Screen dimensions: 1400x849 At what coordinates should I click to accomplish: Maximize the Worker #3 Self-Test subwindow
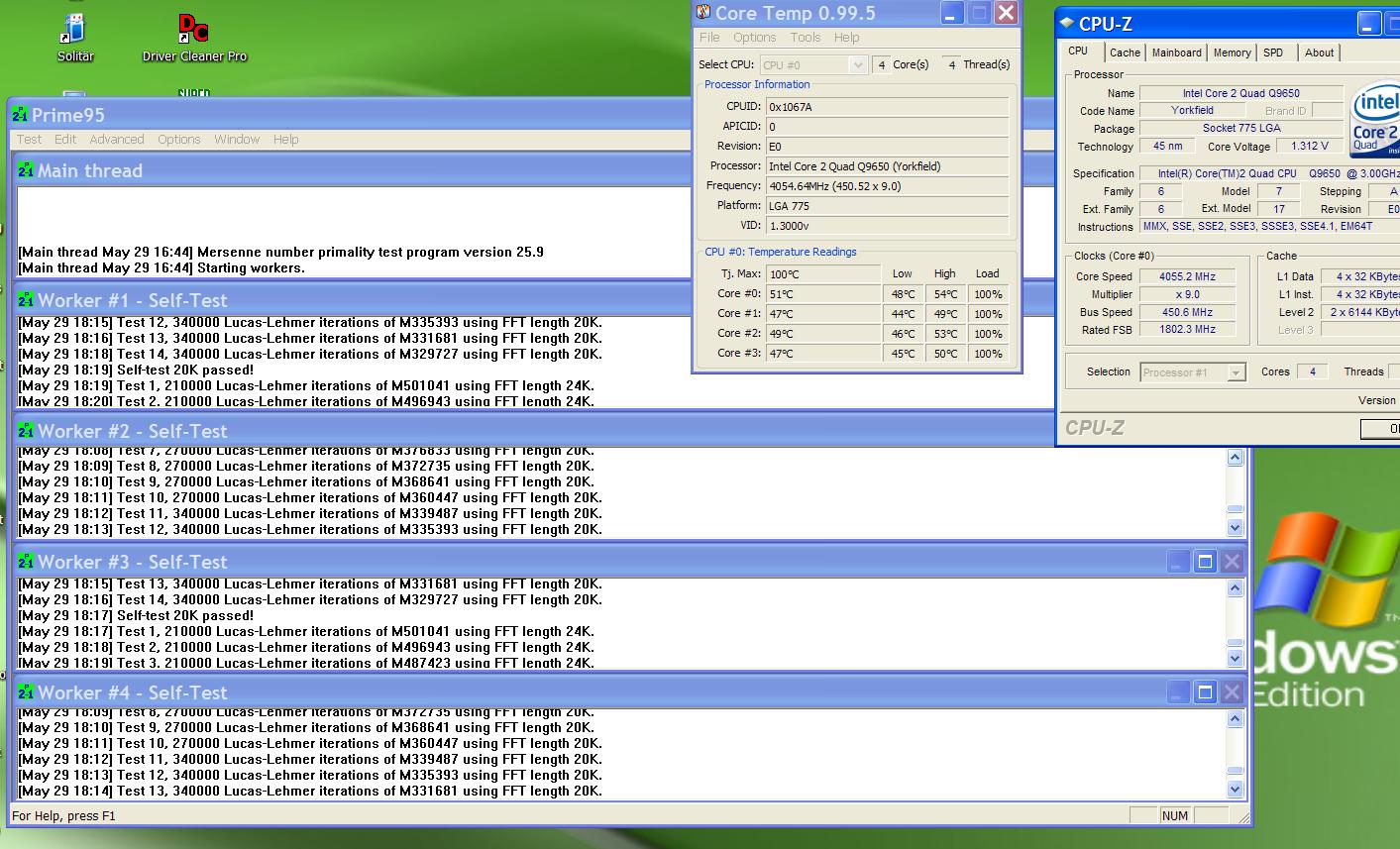1205,562
